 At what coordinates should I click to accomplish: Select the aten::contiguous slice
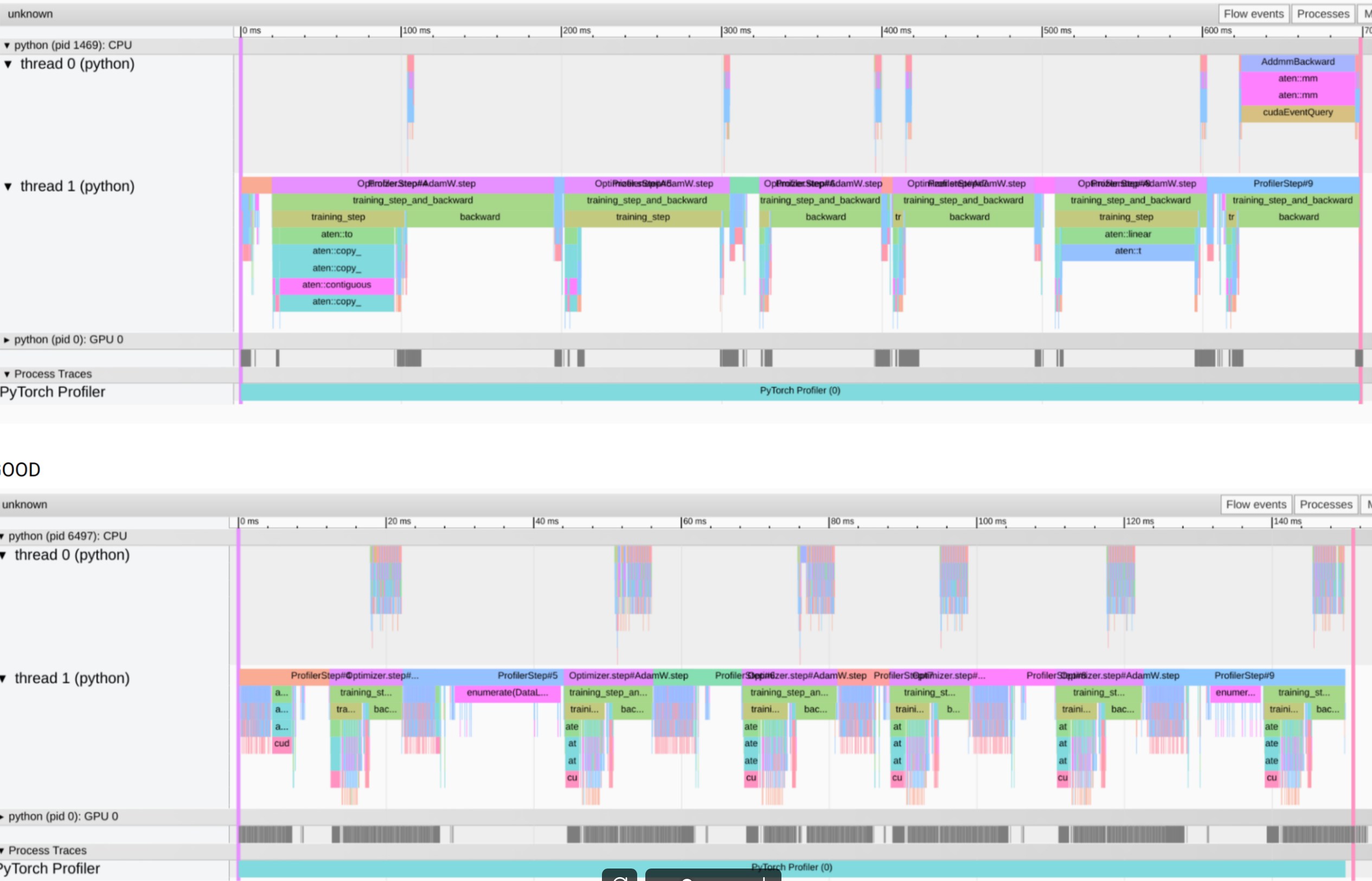[x=336, y=284]
